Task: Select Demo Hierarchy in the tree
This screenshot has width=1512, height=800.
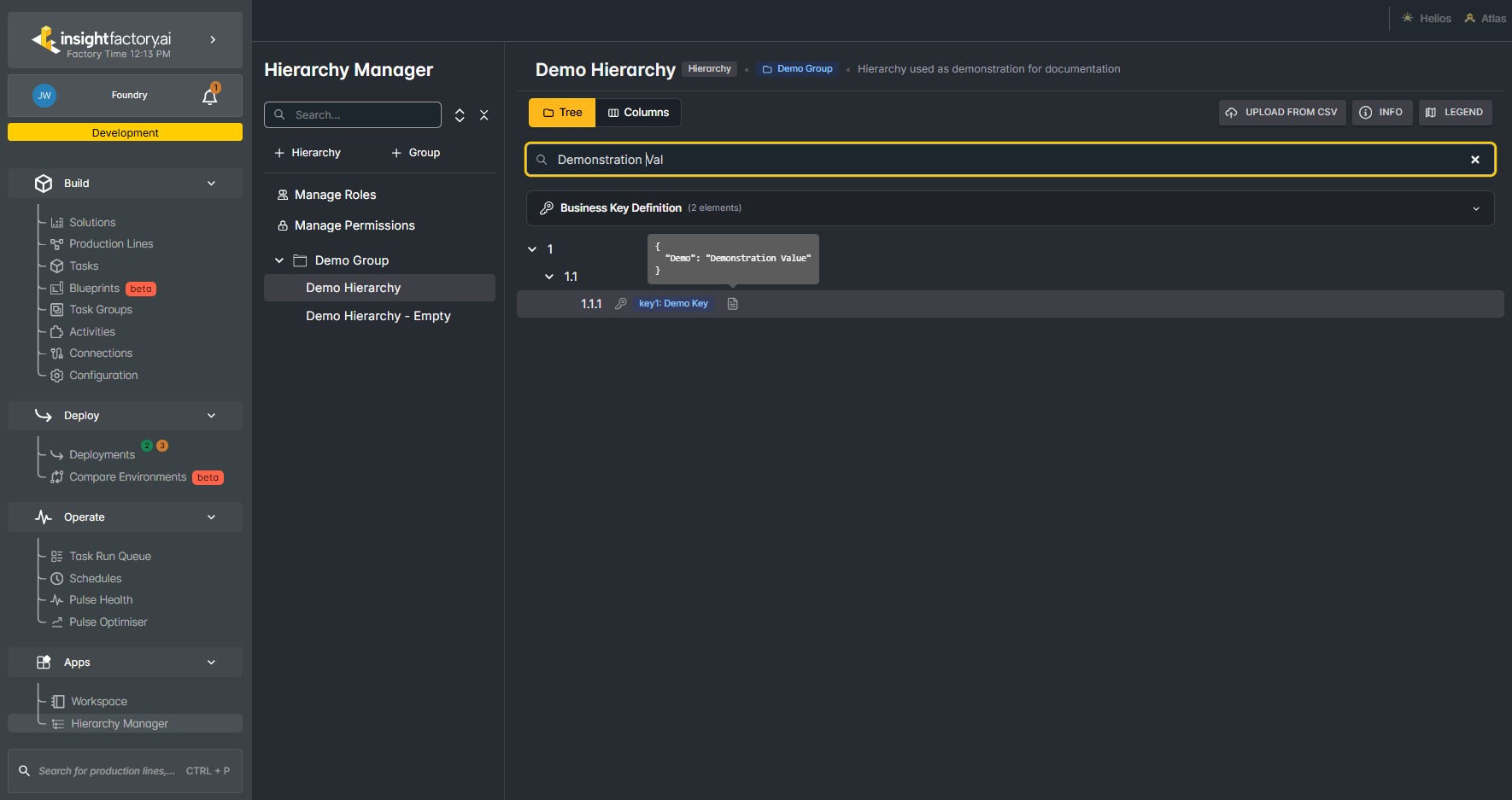Action: coord(379,288)
